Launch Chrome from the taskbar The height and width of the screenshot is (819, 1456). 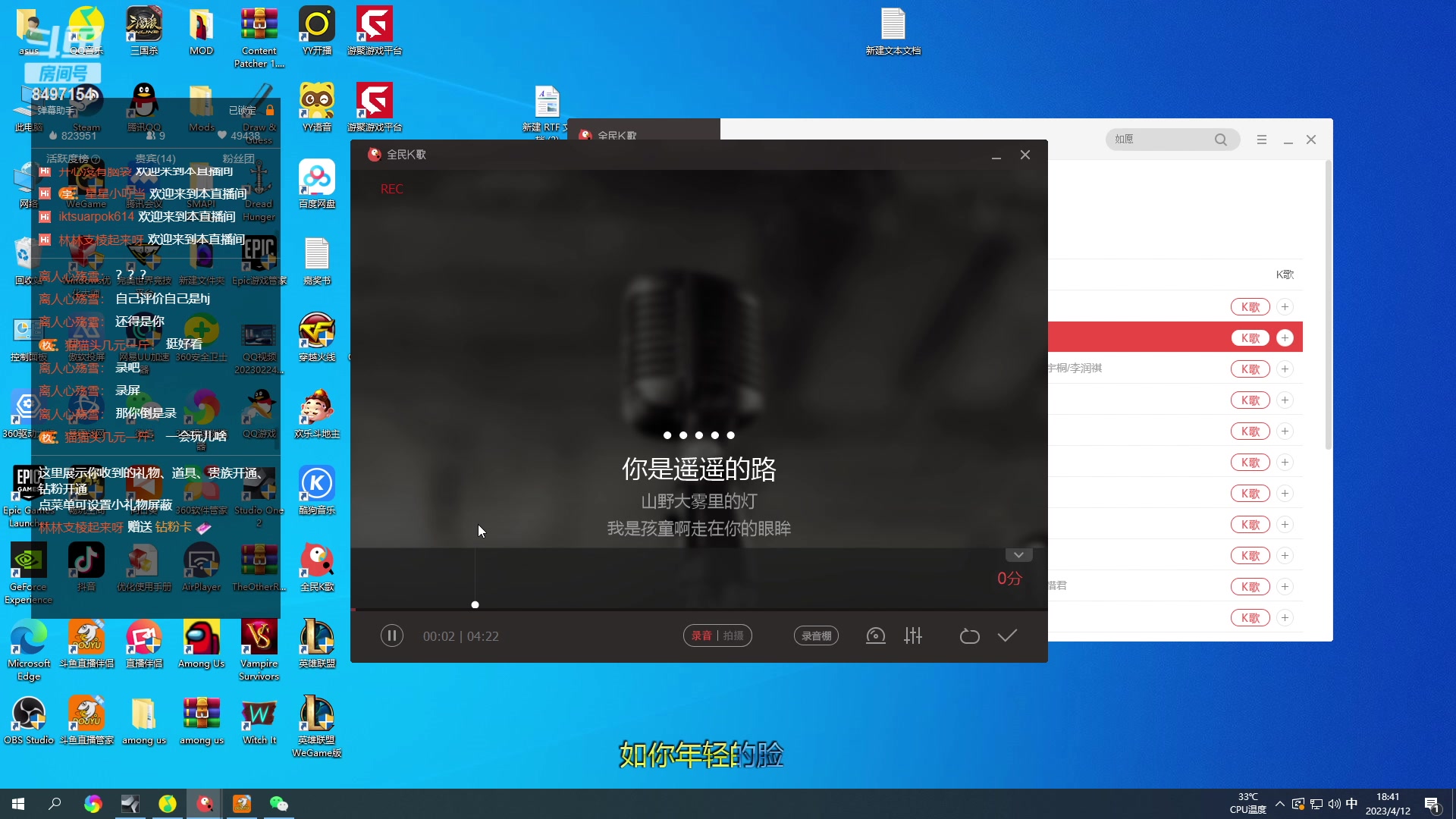(92, 803)
